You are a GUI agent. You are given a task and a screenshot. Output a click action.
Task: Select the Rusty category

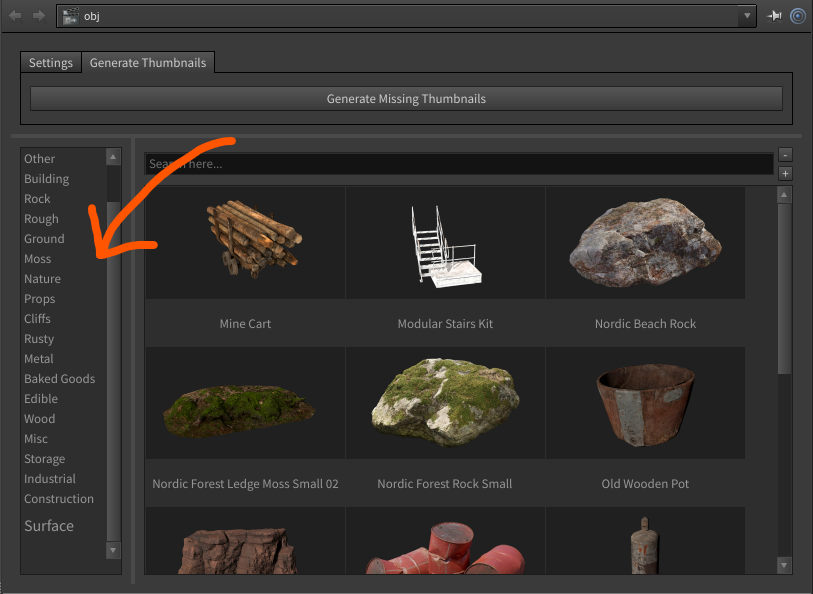(39, 338)
